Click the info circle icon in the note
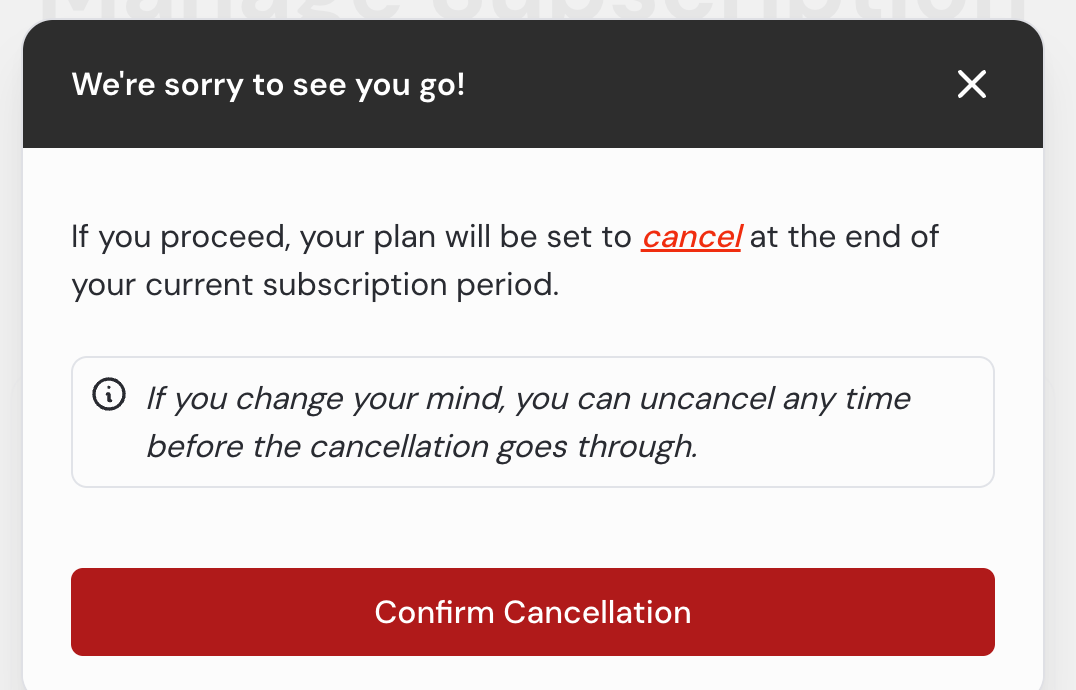This screenshot has width=1076, height=690. click(x=109, y=394)
